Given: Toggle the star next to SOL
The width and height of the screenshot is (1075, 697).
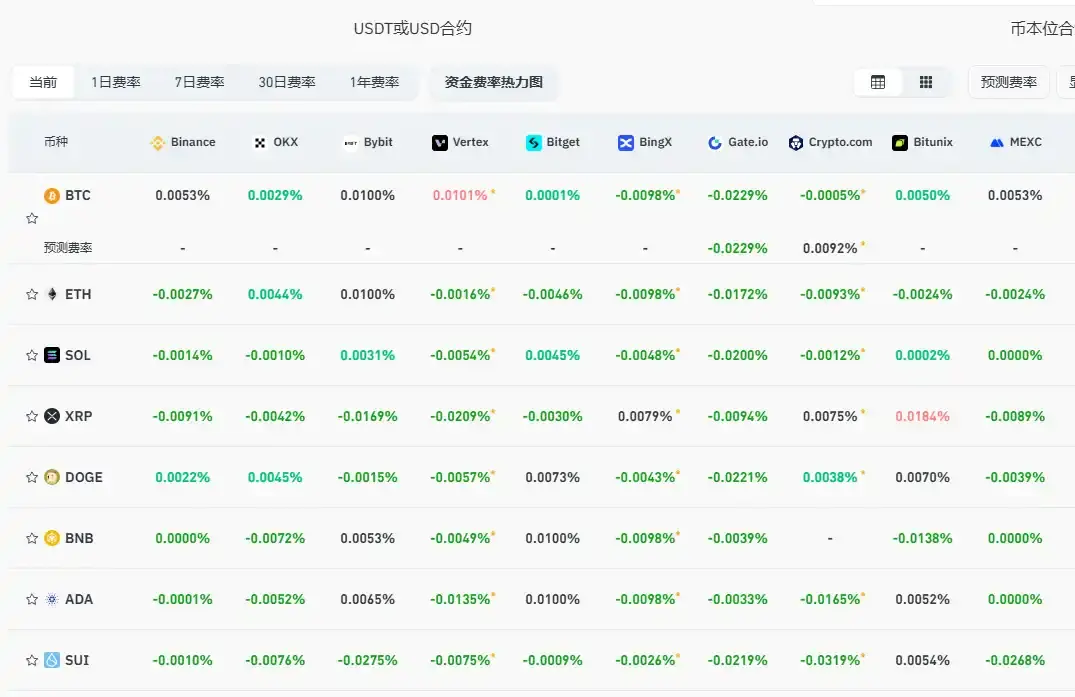Looking at the screenshot, I should point(31,355).
